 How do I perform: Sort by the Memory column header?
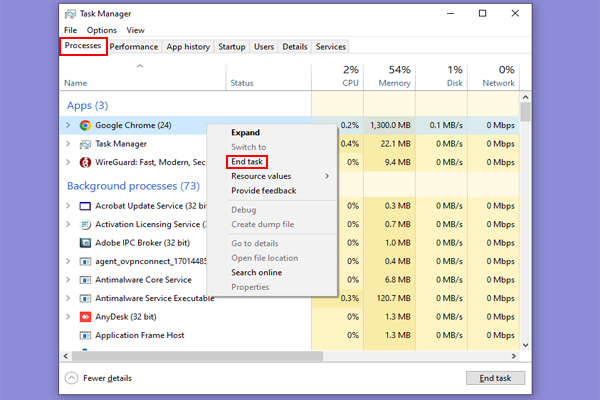[390, 77]
